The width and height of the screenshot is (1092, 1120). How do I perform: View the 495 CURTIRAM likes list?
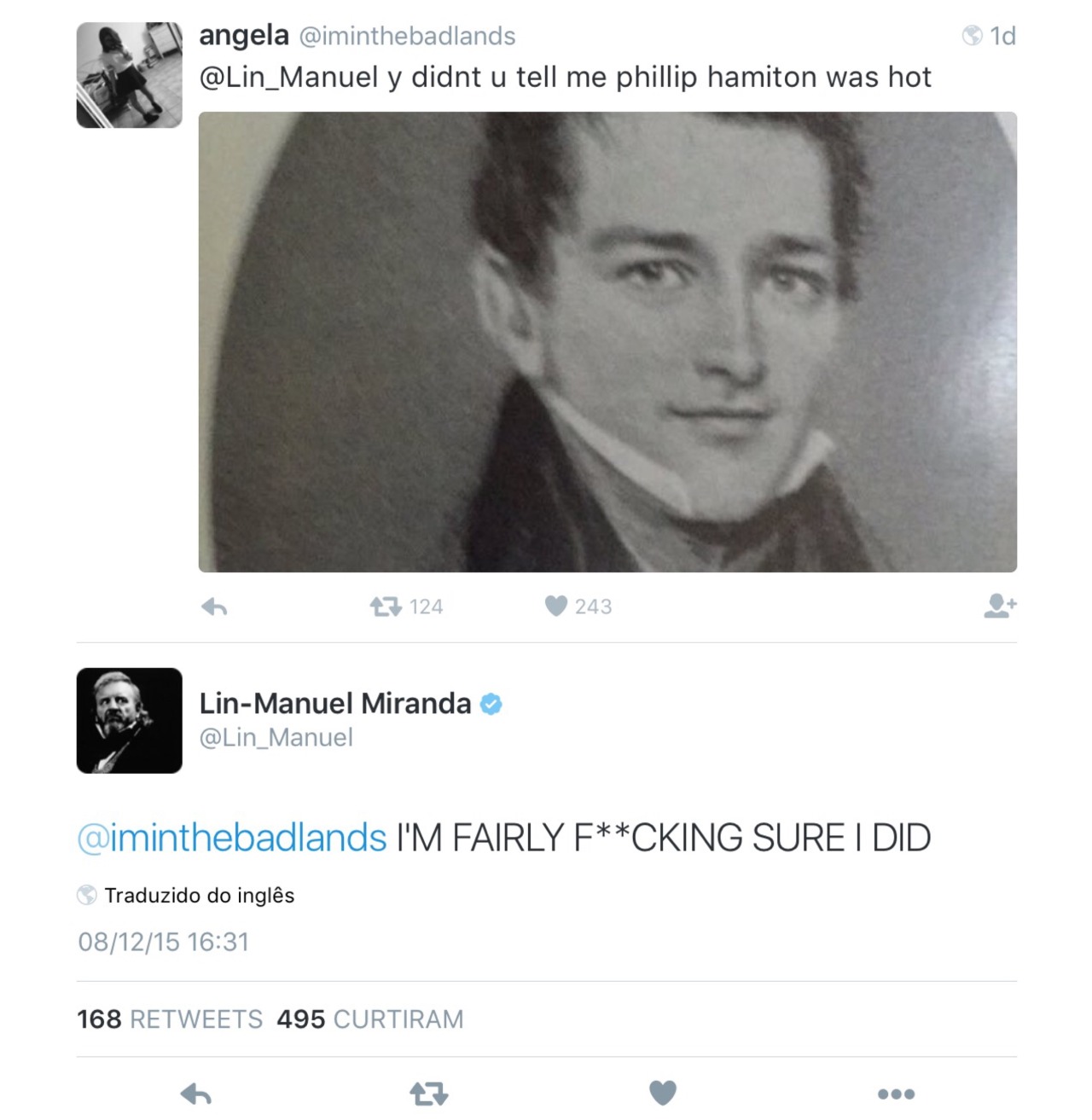370,1018
